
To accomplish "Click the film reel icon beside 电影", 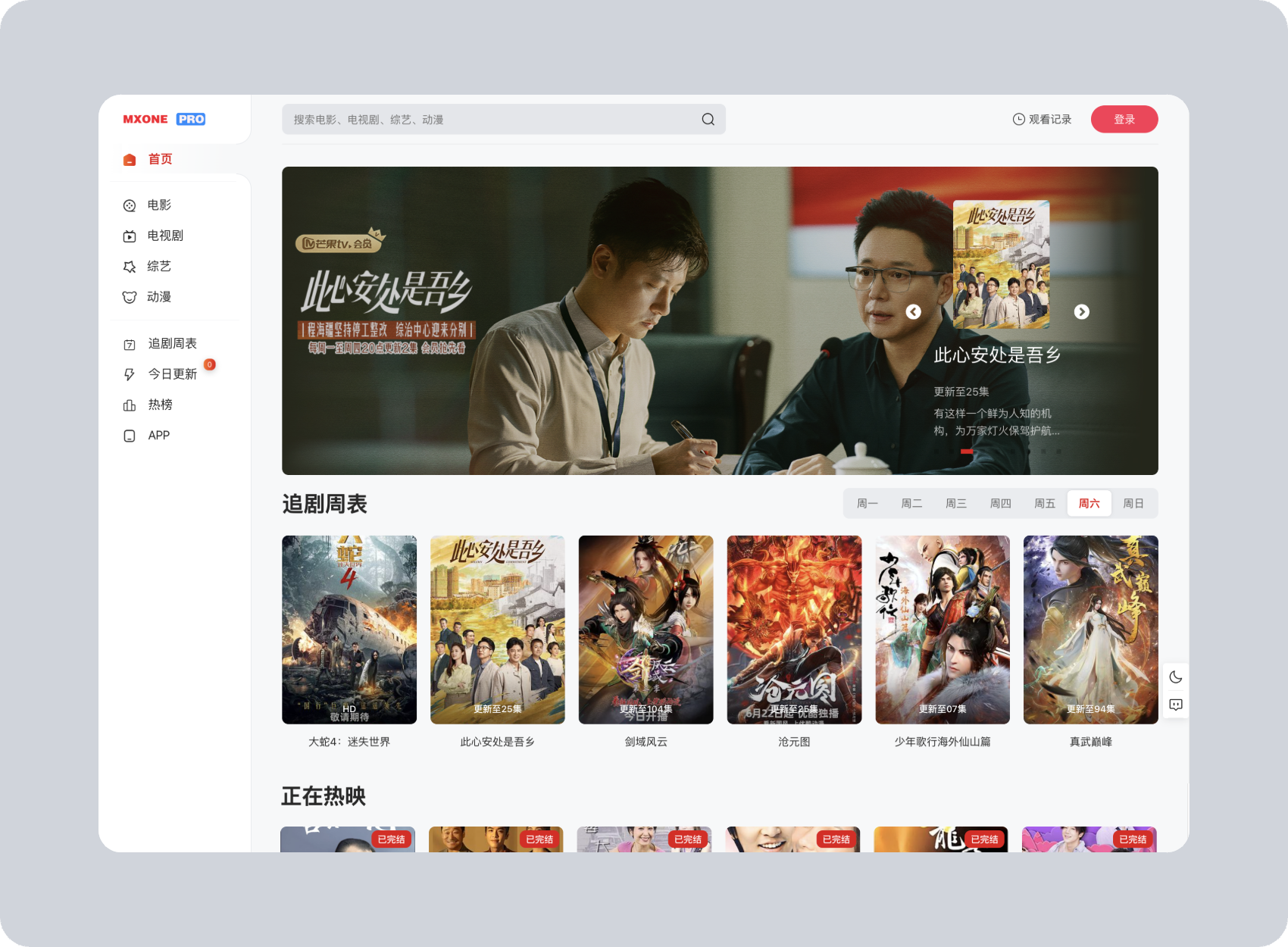I will coord(130,205).
